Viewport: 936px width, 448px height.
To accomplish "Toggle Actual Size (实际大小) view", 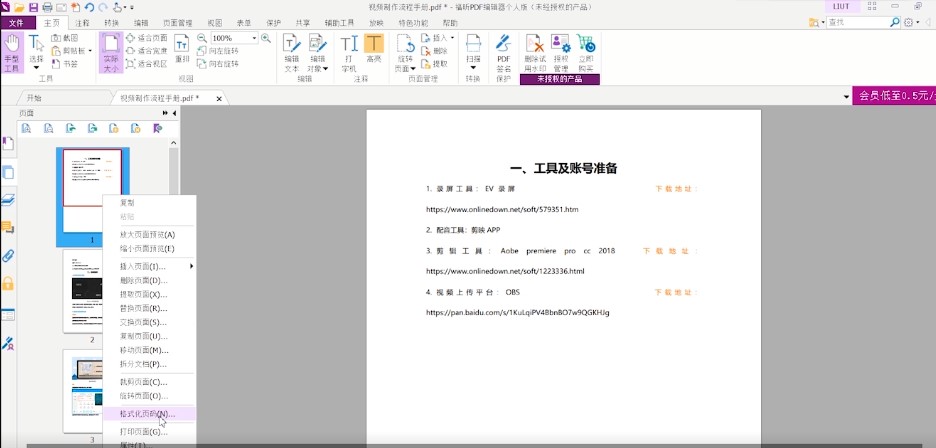I will pos(110,53).
